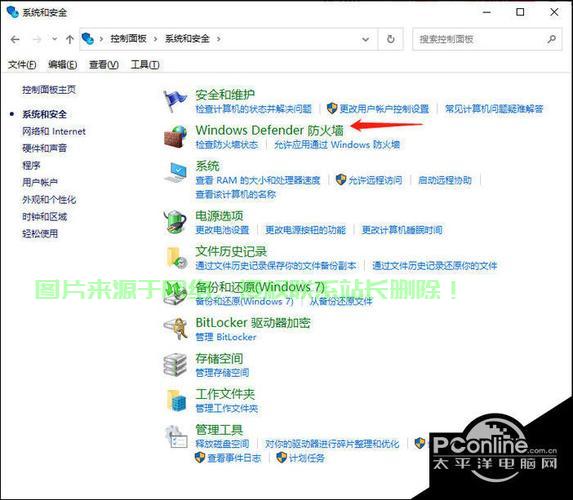Image resolution: width=573 pixels, height=500 pixels.
Task: Open recent locations dropdown arrow
Action: point(54,38)
